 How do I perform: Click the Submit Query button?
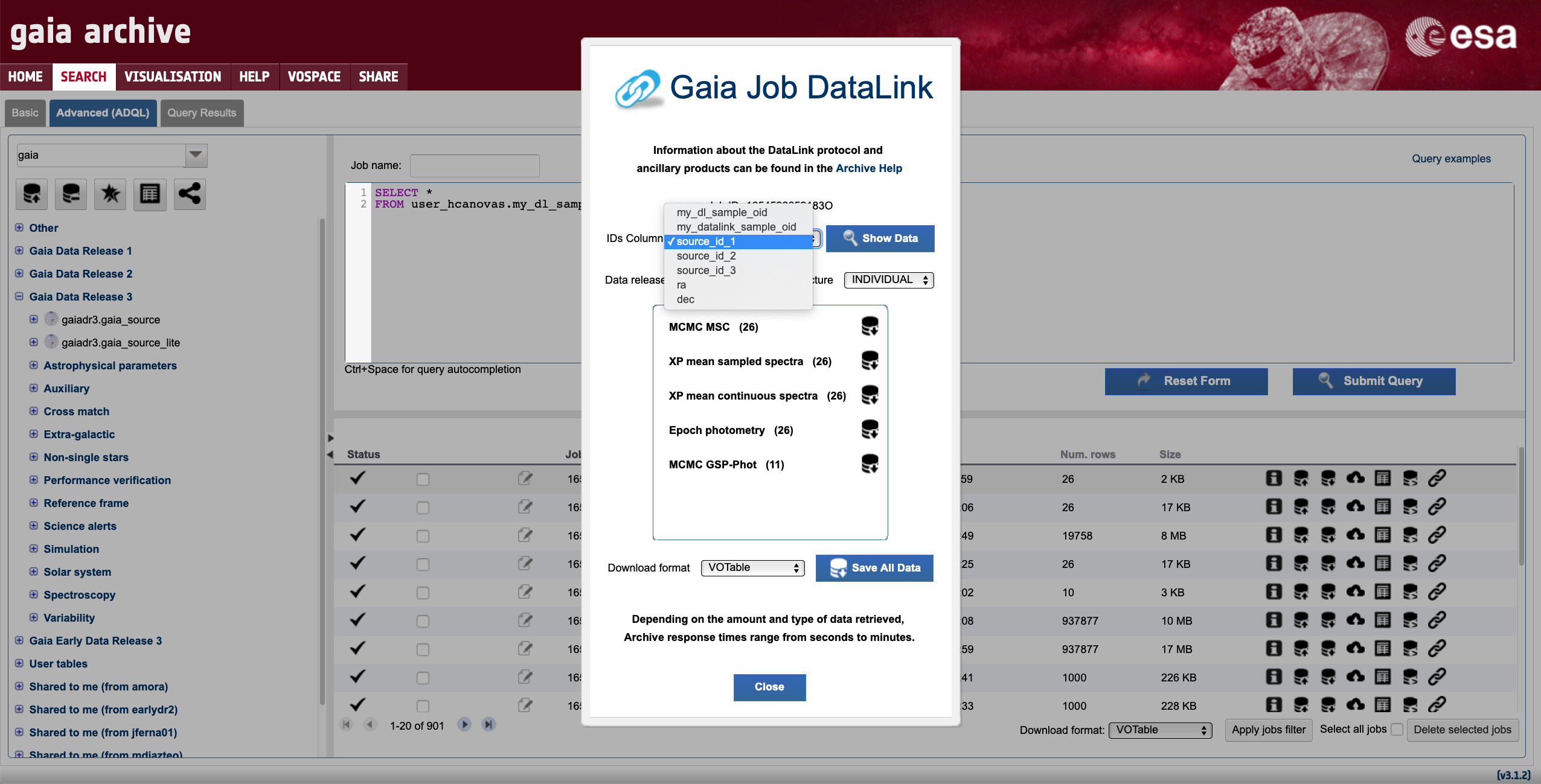pos(1374,381)
